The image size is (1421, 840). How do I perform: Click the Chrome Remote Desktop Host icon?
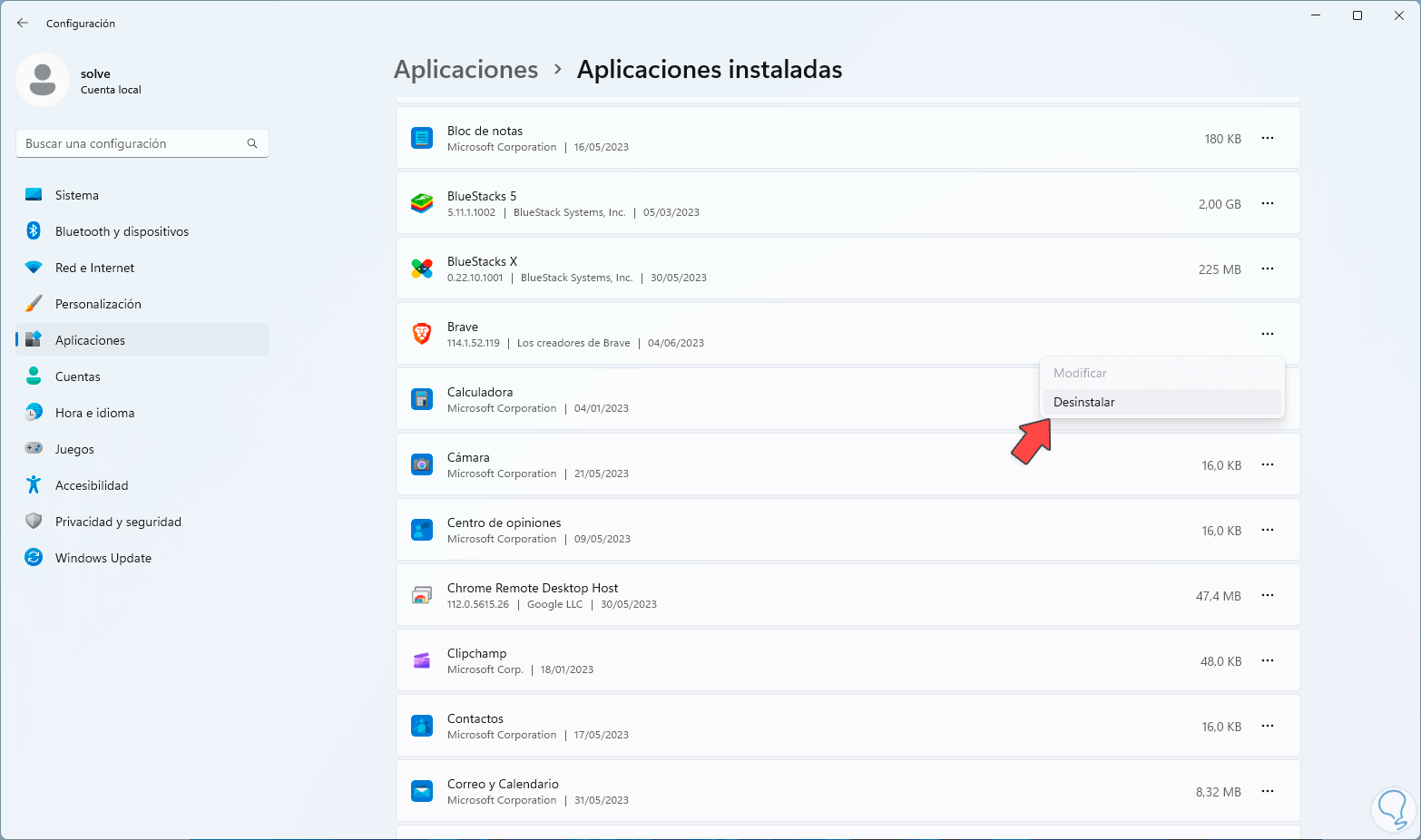(x=422, y=595)
